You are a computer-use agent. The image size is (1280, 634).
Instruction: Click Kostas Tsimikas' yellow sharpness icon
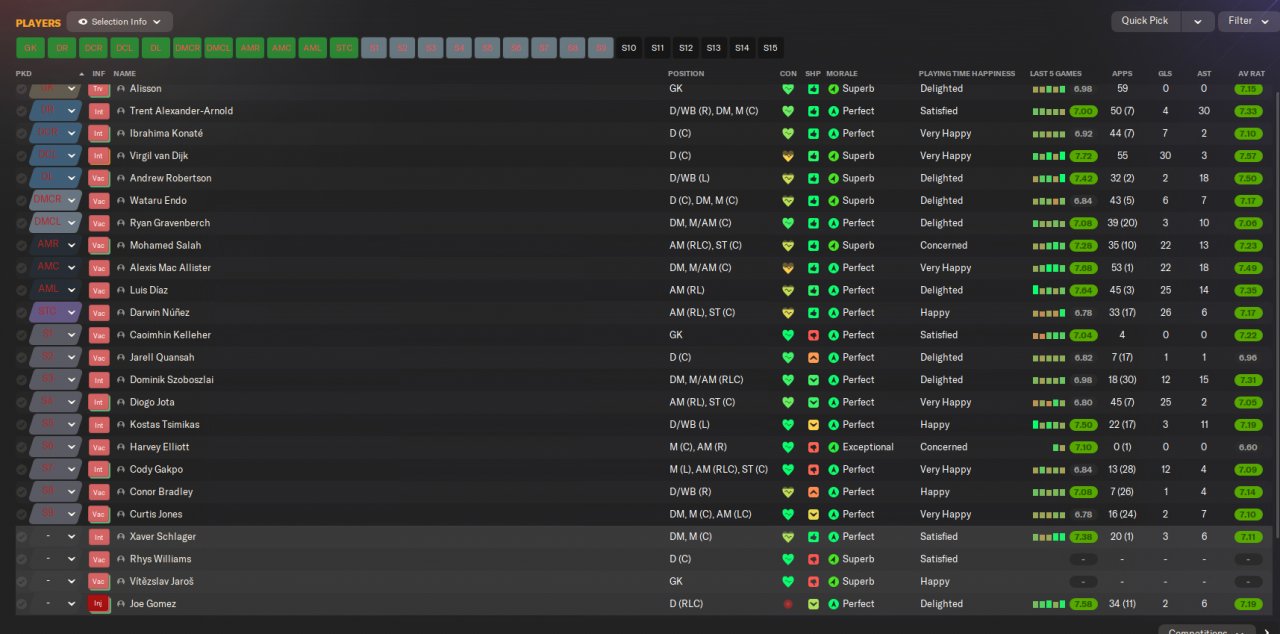(813, 425)
